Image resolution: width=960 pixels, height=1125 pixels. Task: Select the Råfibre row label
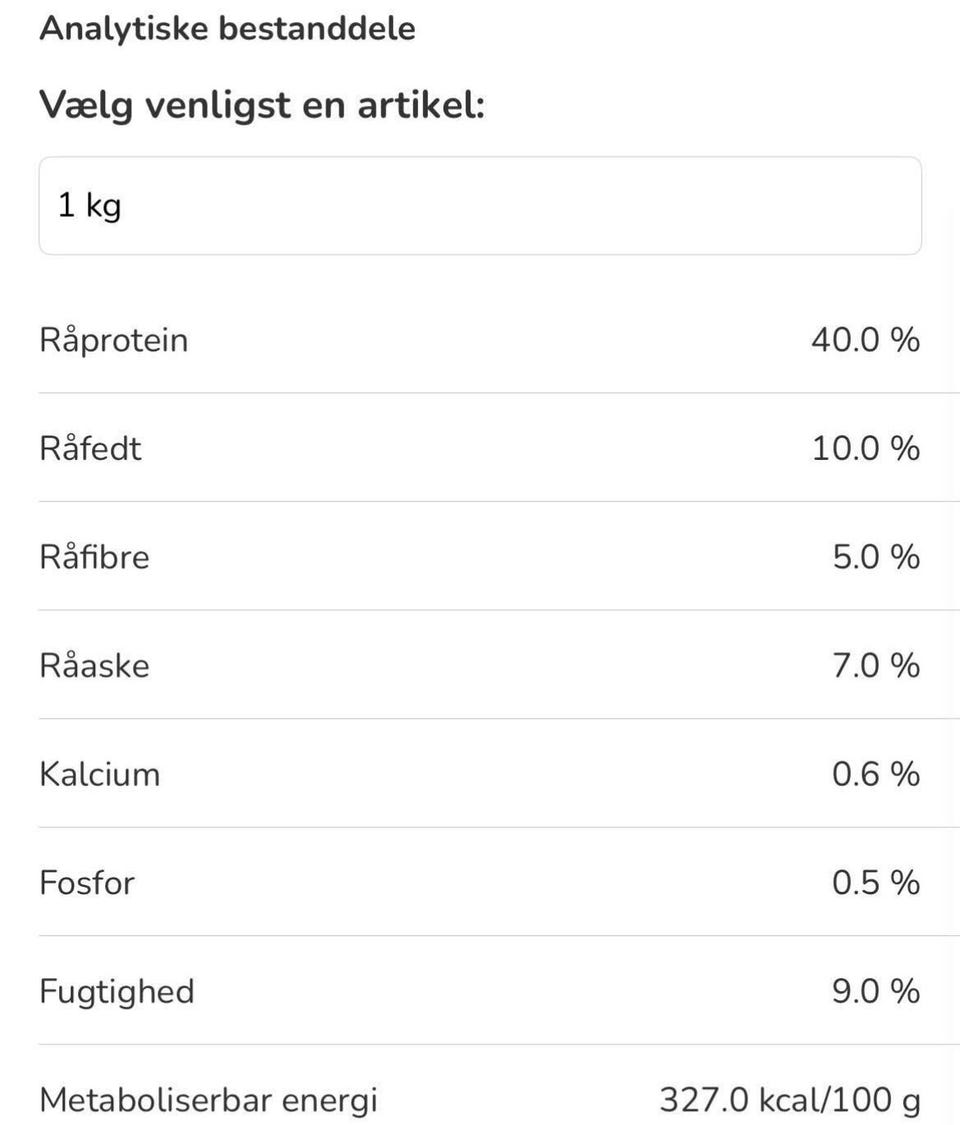pos(95,557)
